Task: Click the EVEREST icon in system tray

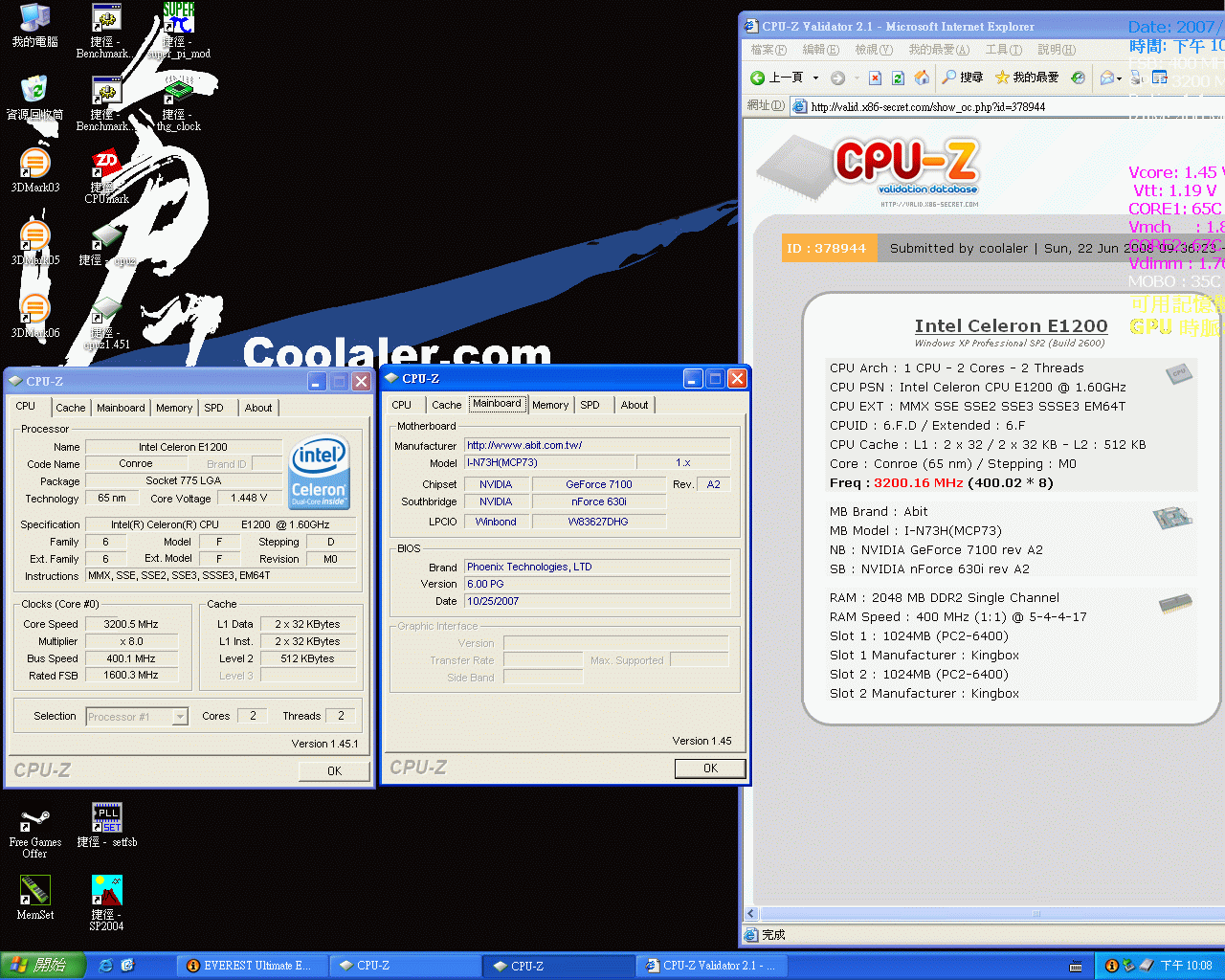Action: pyautogui.click(x=1111, y=966)
